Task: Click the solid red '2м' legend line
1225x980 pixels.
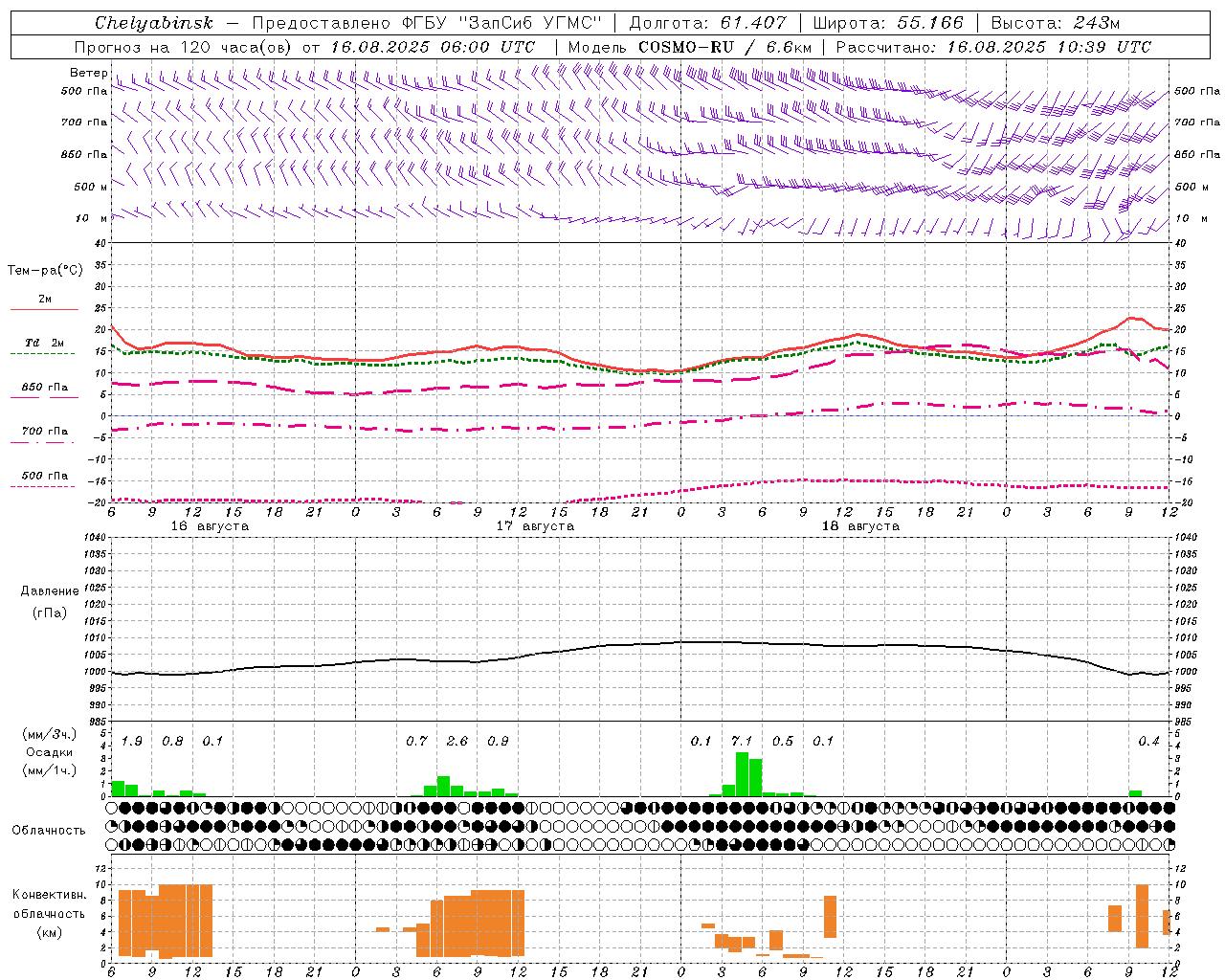Action: 44,309
